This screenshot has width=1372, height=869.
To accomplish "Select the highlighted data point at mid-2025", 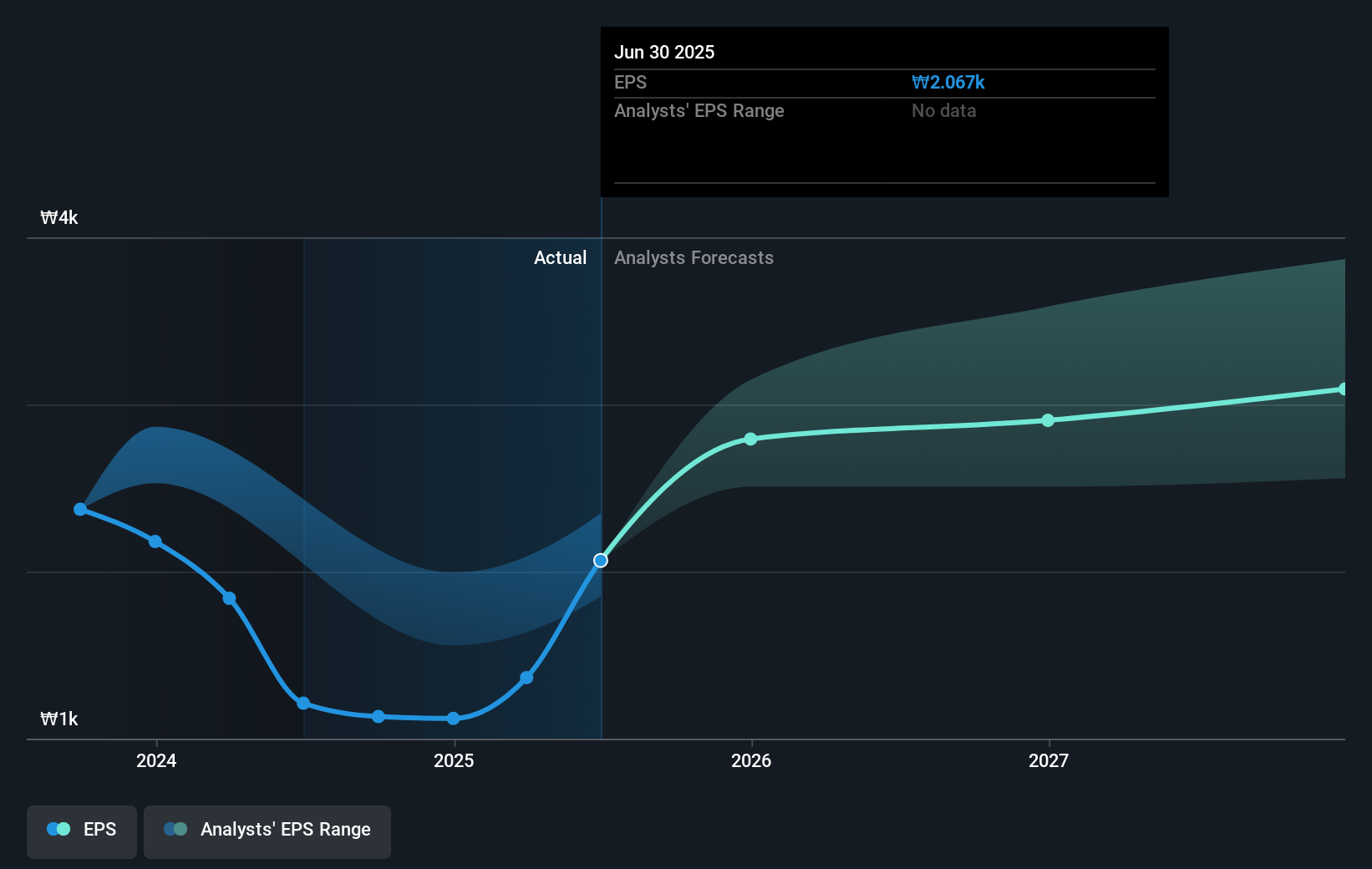I will point(601,561).
